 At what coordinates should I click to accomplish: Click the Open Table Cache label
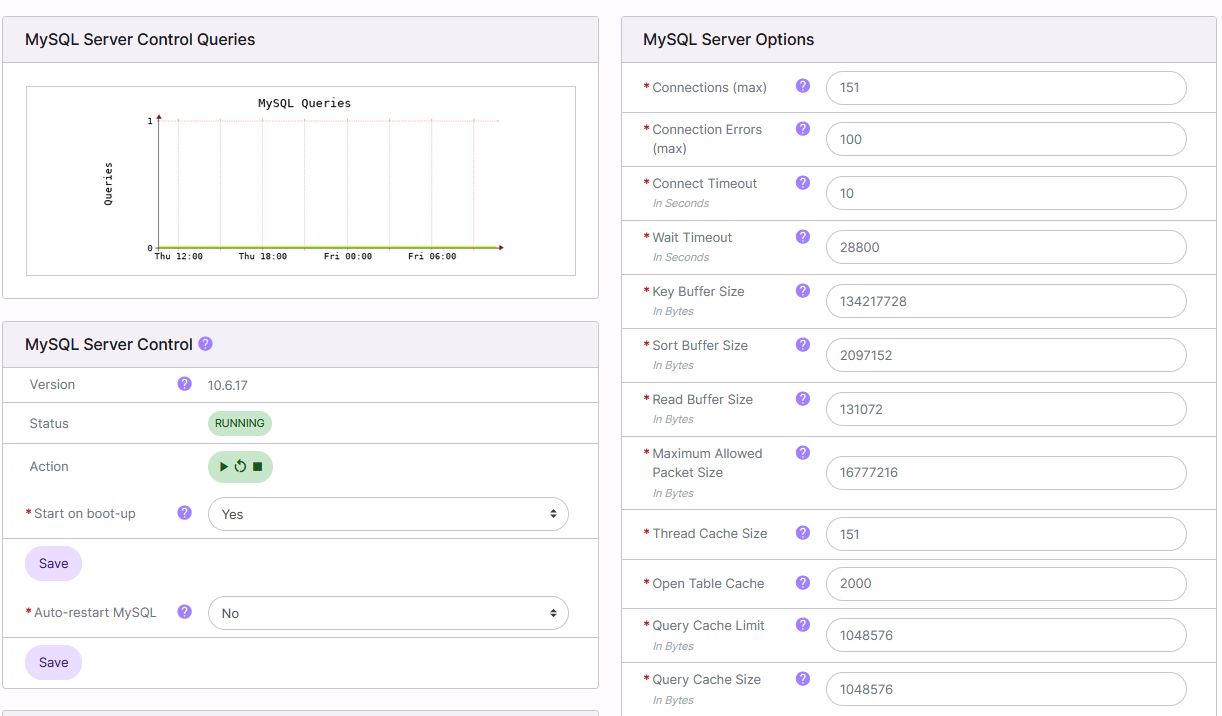pyautogui.click(x=708, y=583)
